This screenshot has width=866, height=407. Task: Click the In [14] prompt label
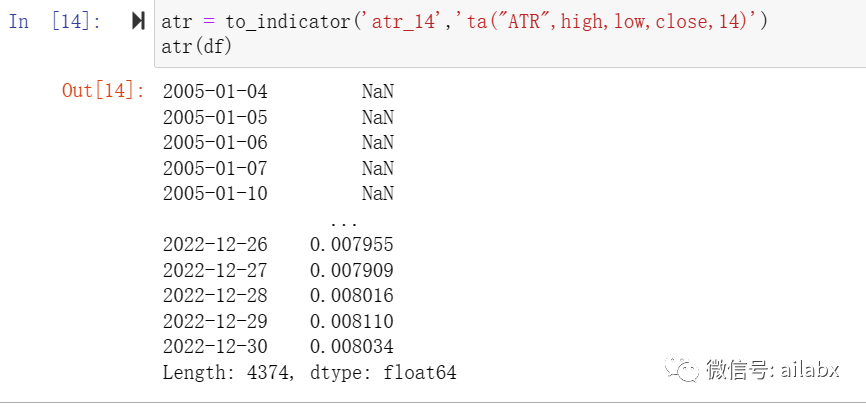(54, 21)
